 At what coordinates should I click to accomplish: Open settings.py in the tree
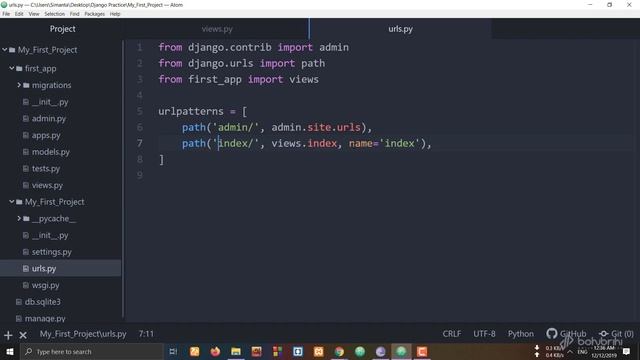coord(51,252)
